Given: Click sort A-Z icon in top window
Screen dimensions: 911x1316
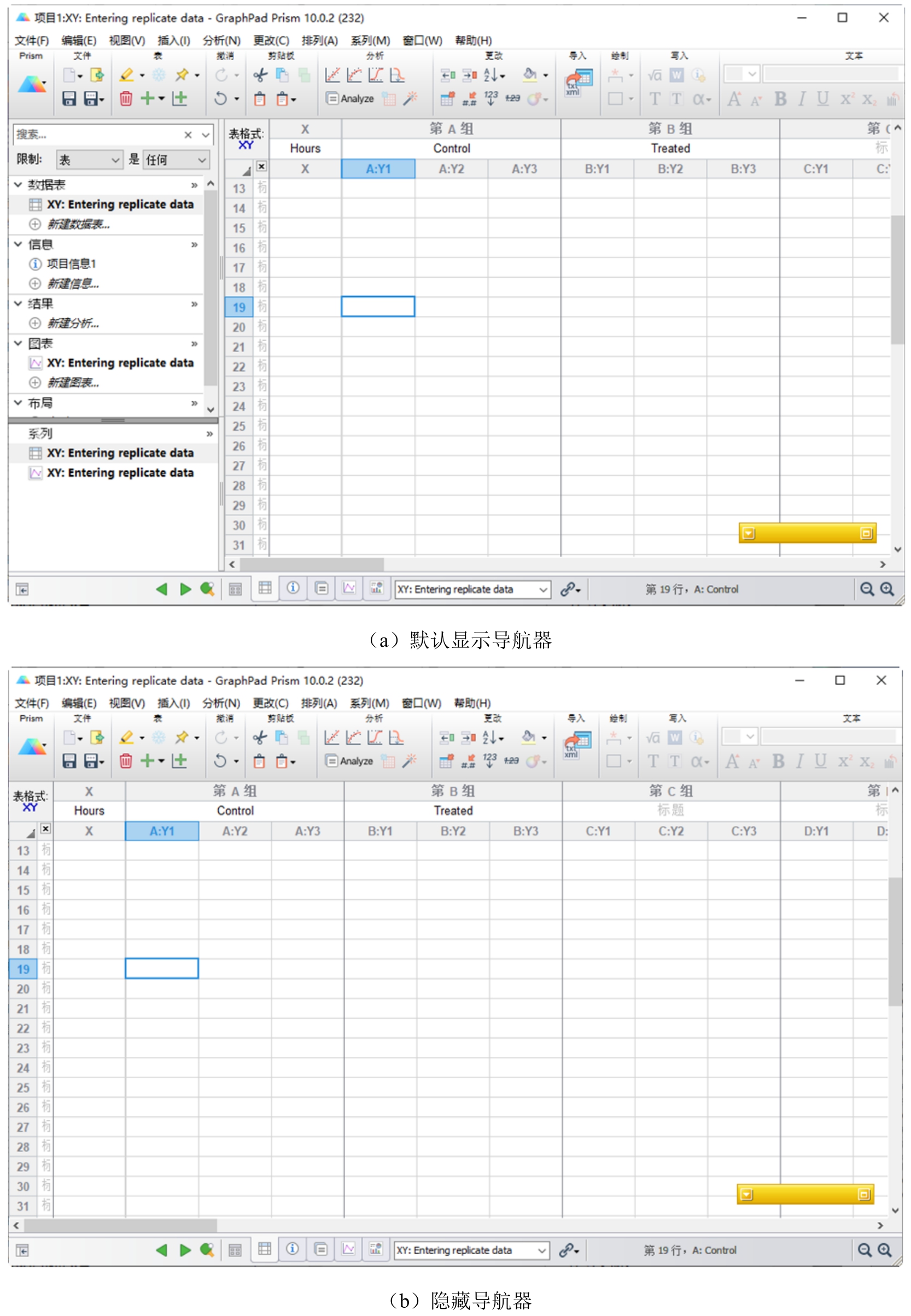Looking at the screenshot, I should 490,75.
